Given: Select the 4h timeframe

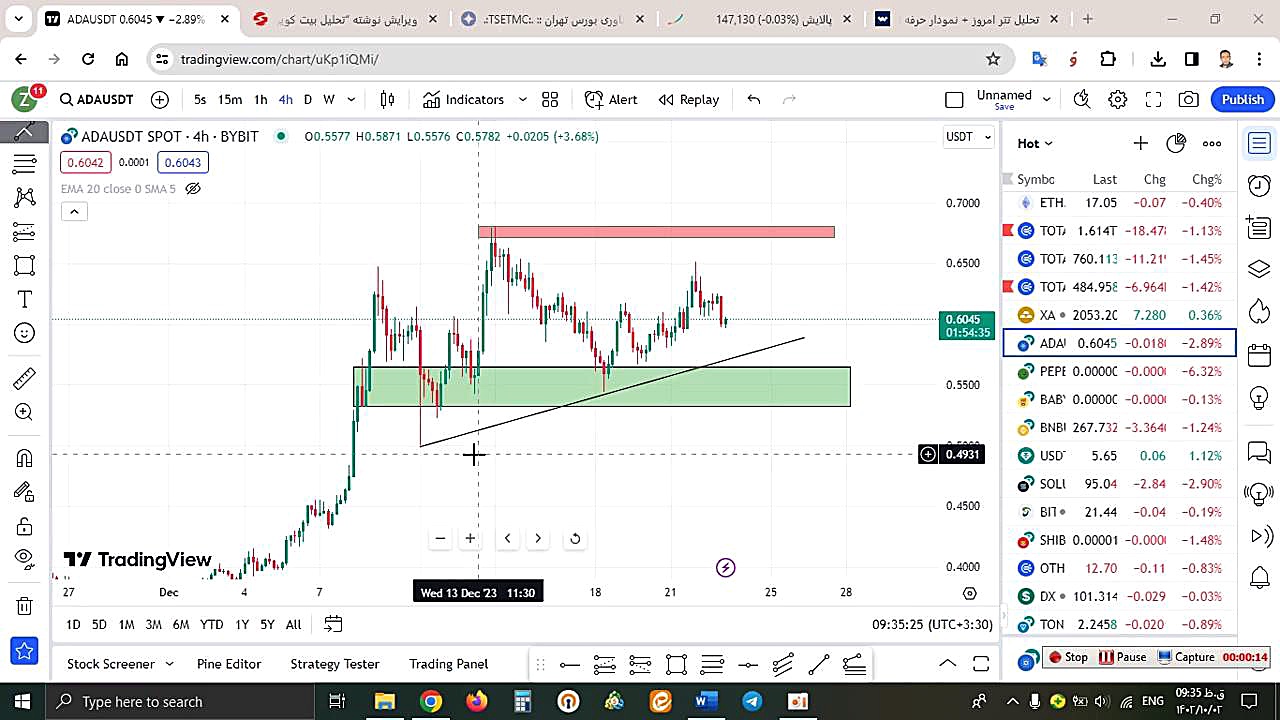Looking at the screenshot, I should pos(286,99).
